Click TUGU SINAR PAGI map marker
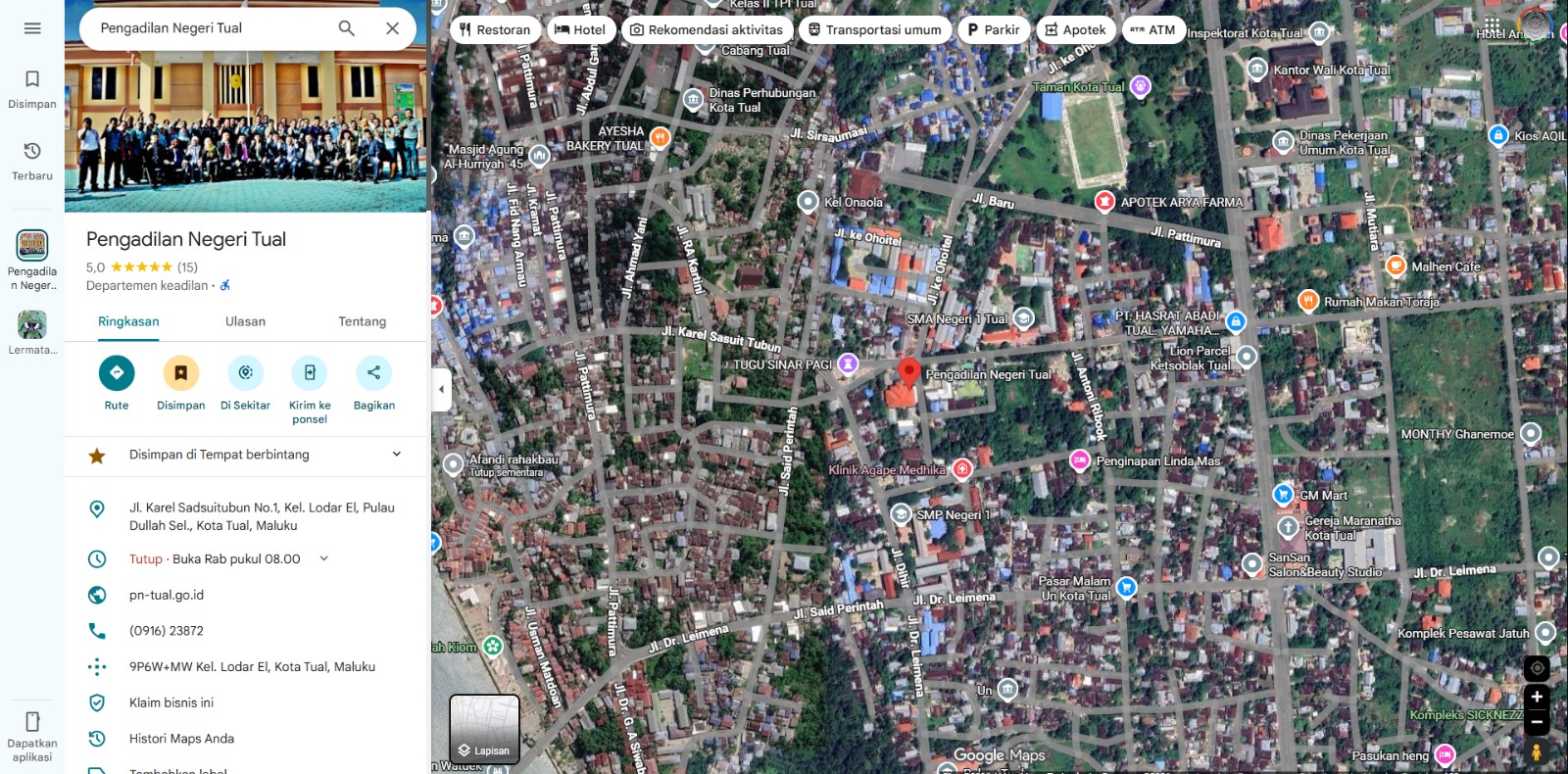Image resolution: width=1568 pixels, height=774 pixels. pos(848,364)
